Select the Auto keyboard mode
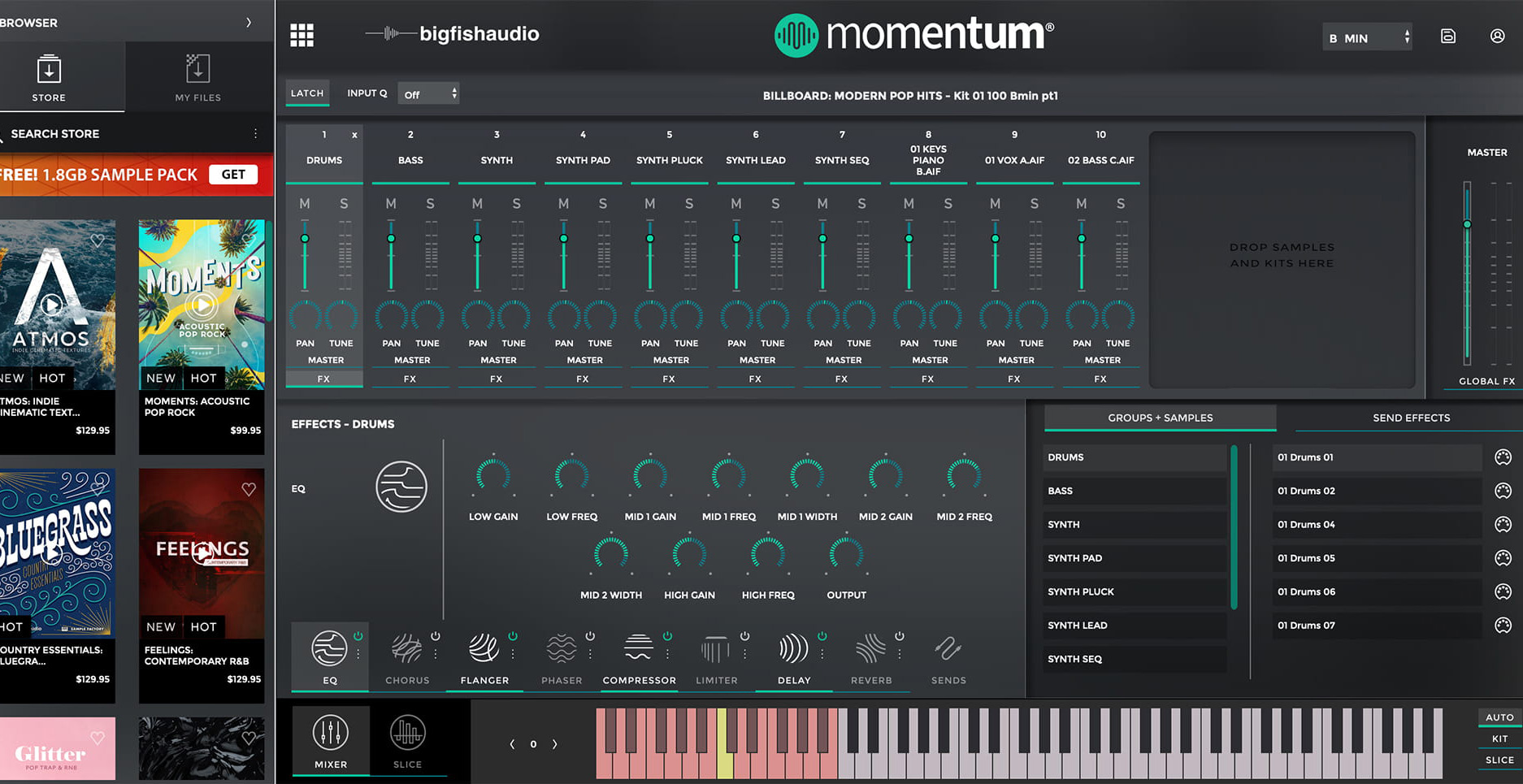Viewport: 1523px width, 784px height. pyautogui.click(x=1499, y=717)
